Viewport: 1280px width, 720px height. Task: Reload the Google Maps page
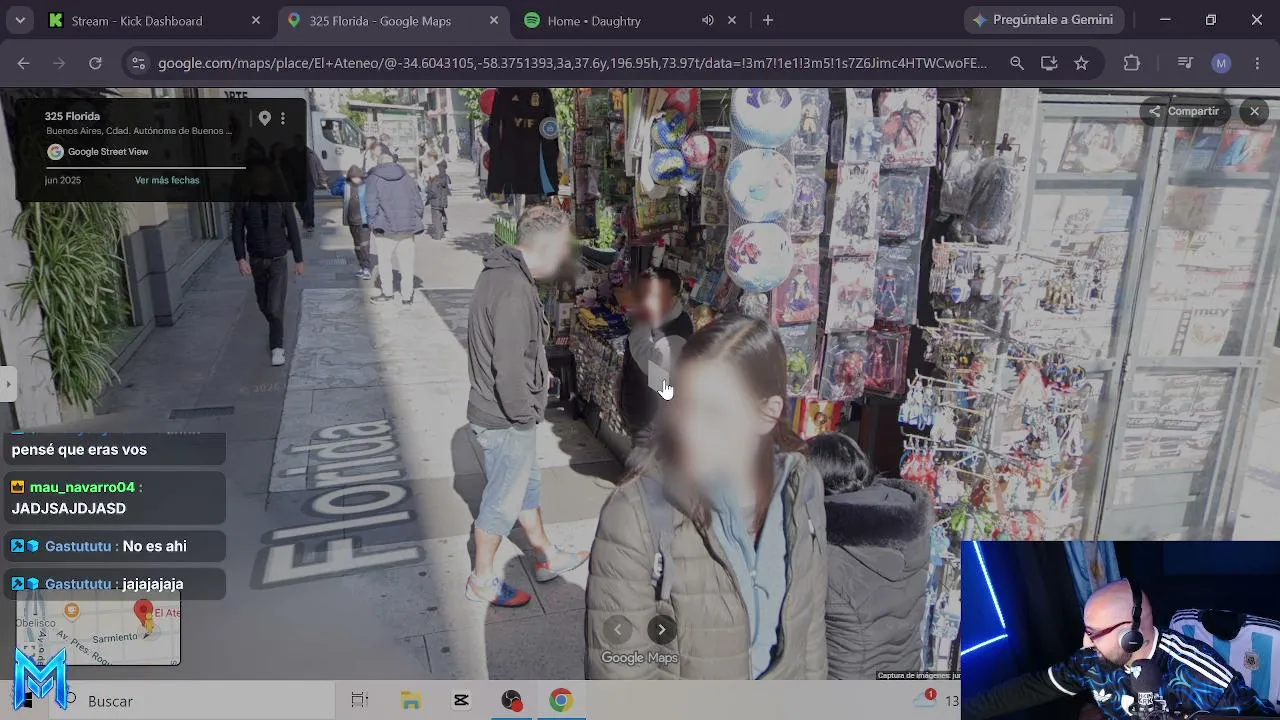95,63
